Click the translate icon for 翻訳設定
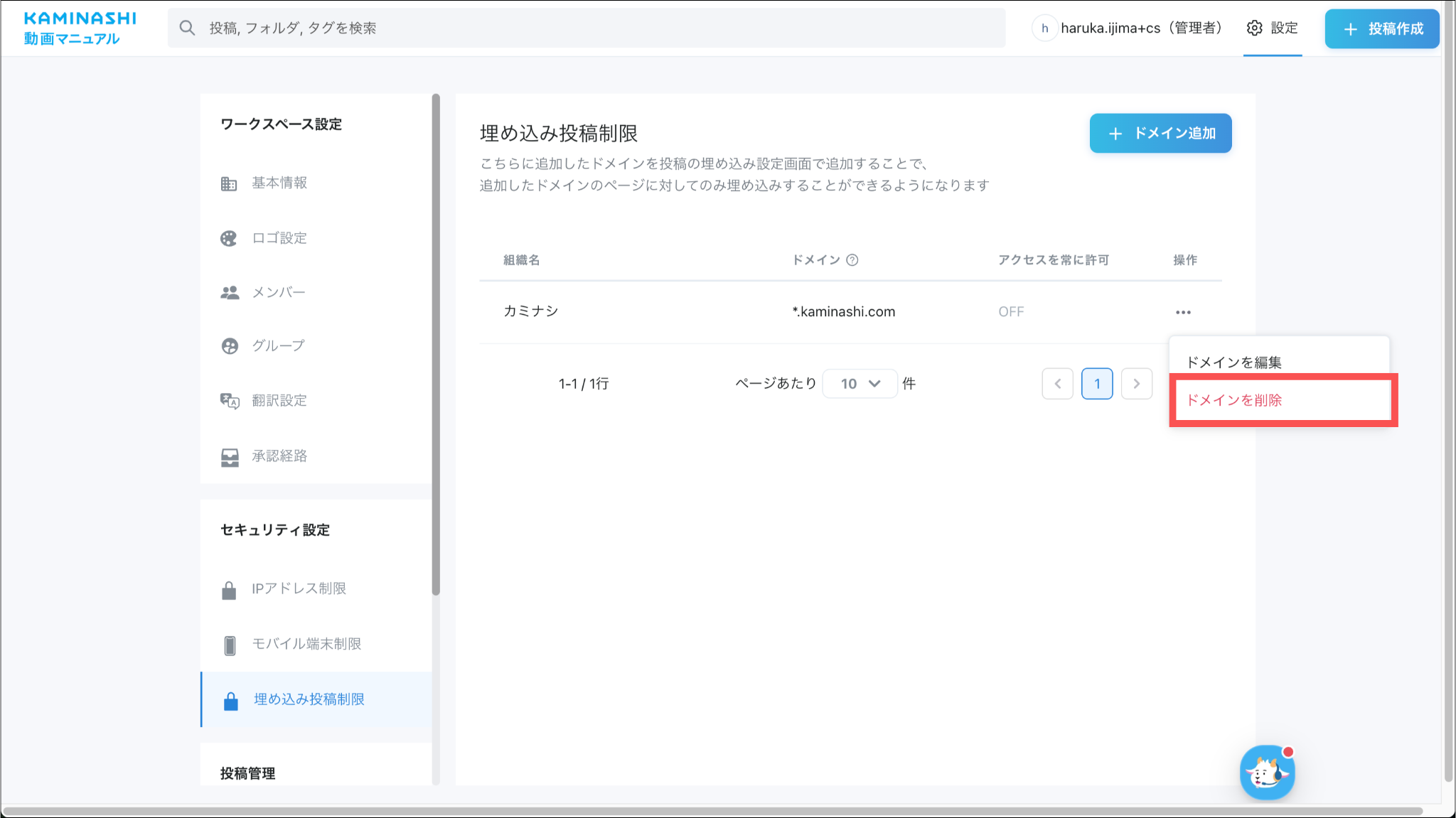This screenshot has height=818, width=1456. [x=229, y=401]
